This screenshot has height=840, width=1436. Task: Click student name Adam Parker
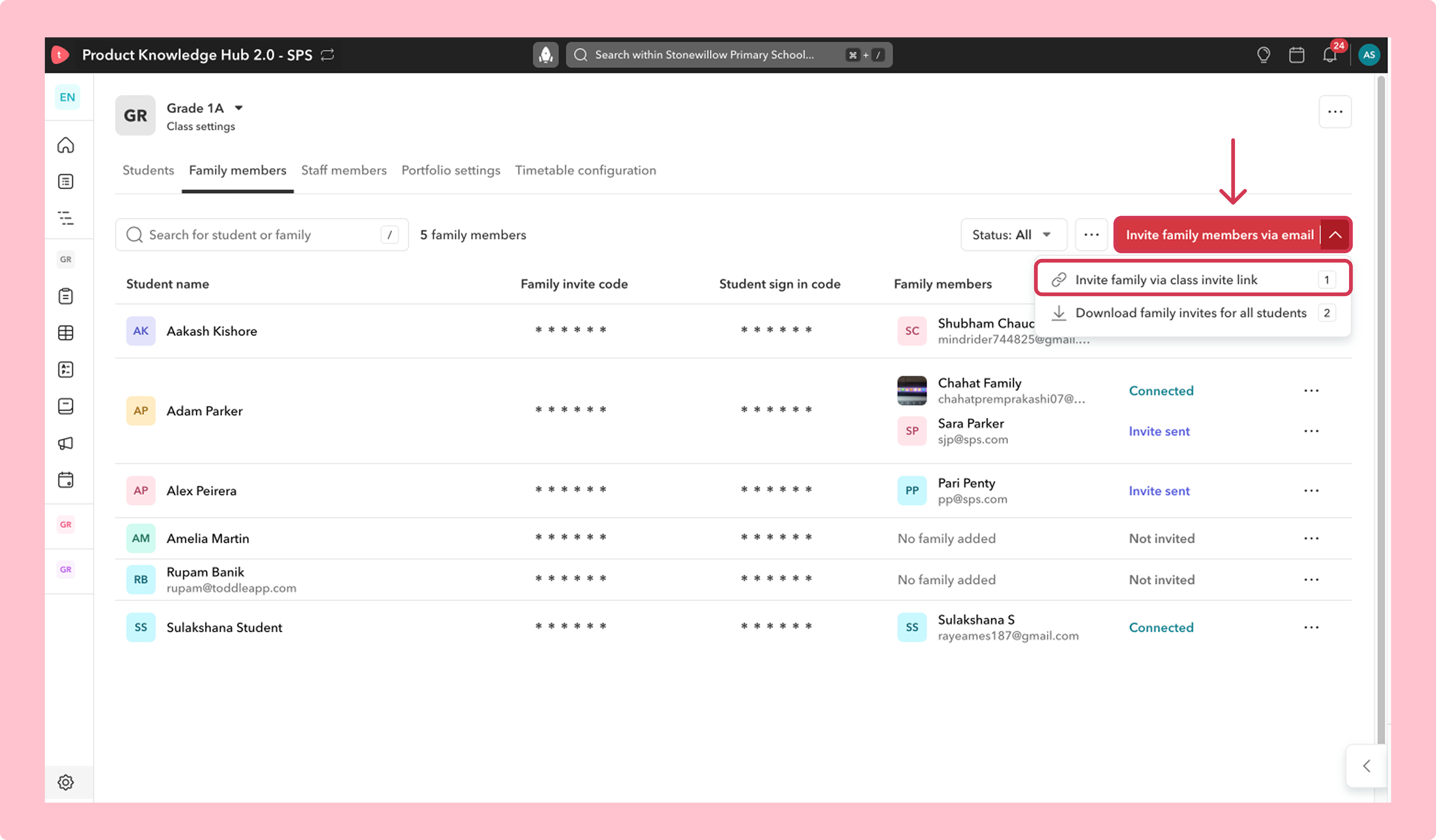(x=204, y=411)
